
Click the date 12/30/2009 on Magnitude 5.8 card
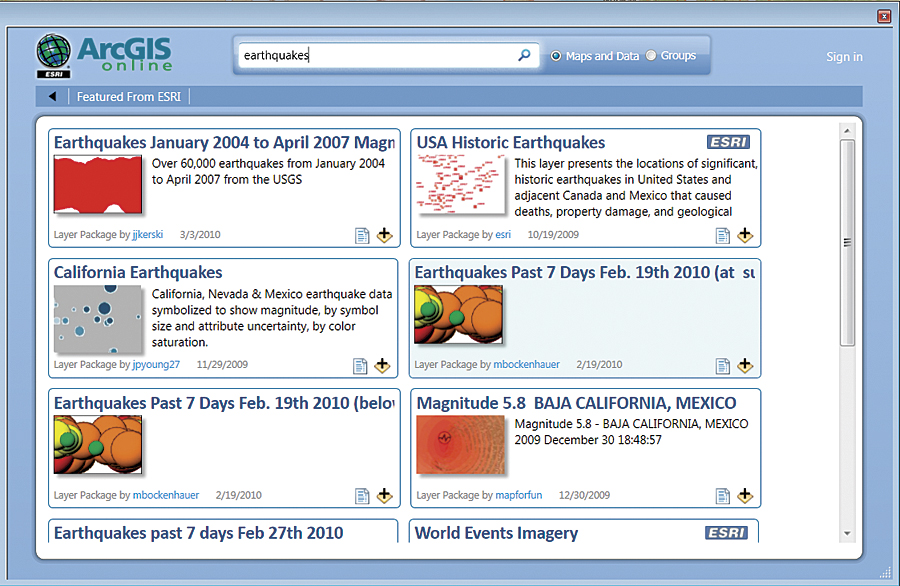point(584,495)
